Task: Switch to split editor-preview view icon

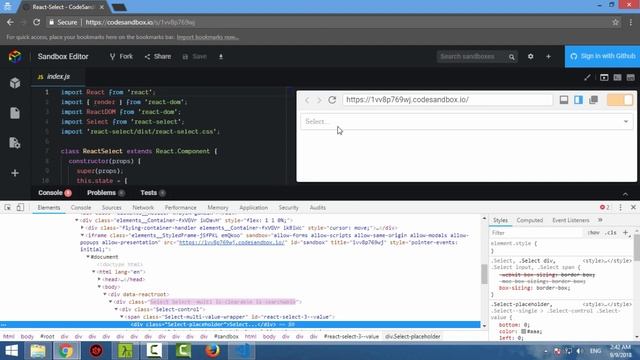Action: point(617,77)
